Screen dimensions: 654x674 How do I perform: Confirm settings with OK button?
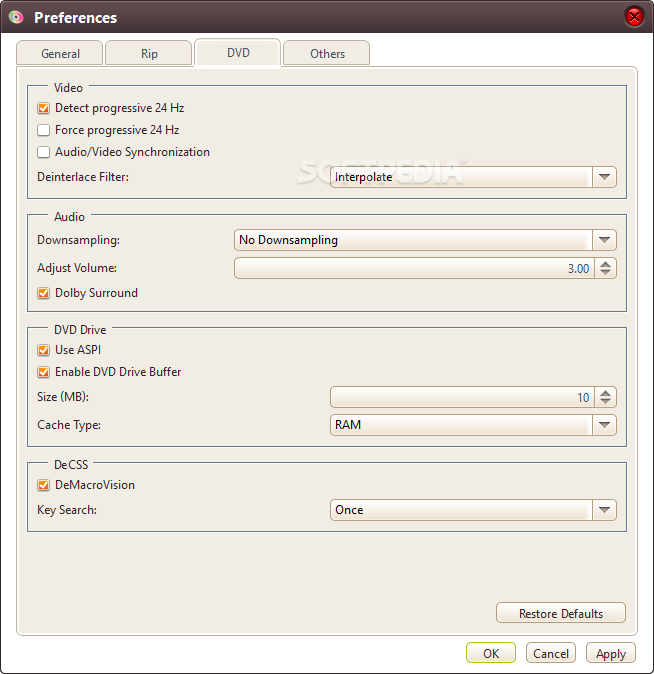[491, 653]
